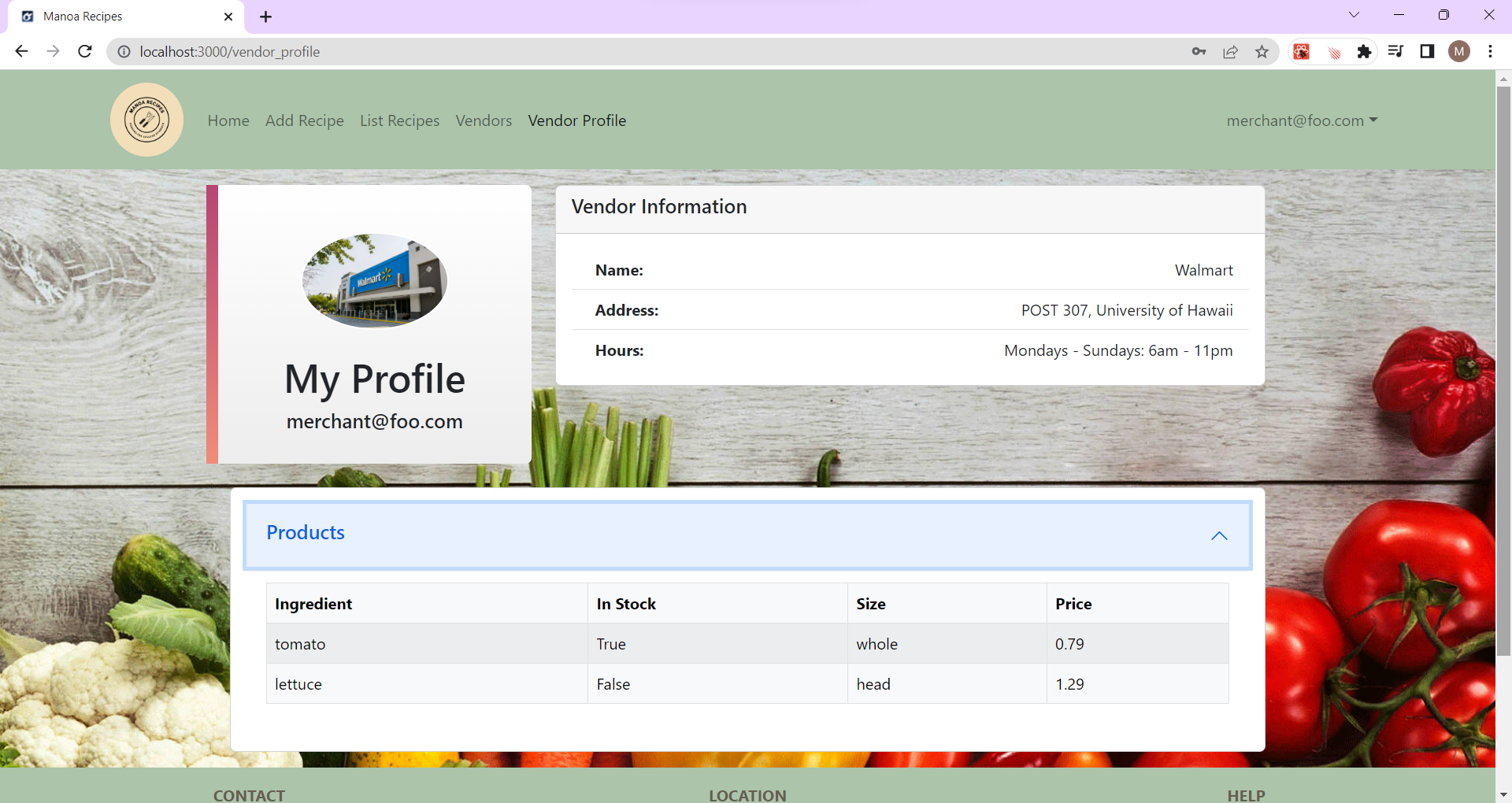Click the 'whole' size cell

tap(947, 644)
